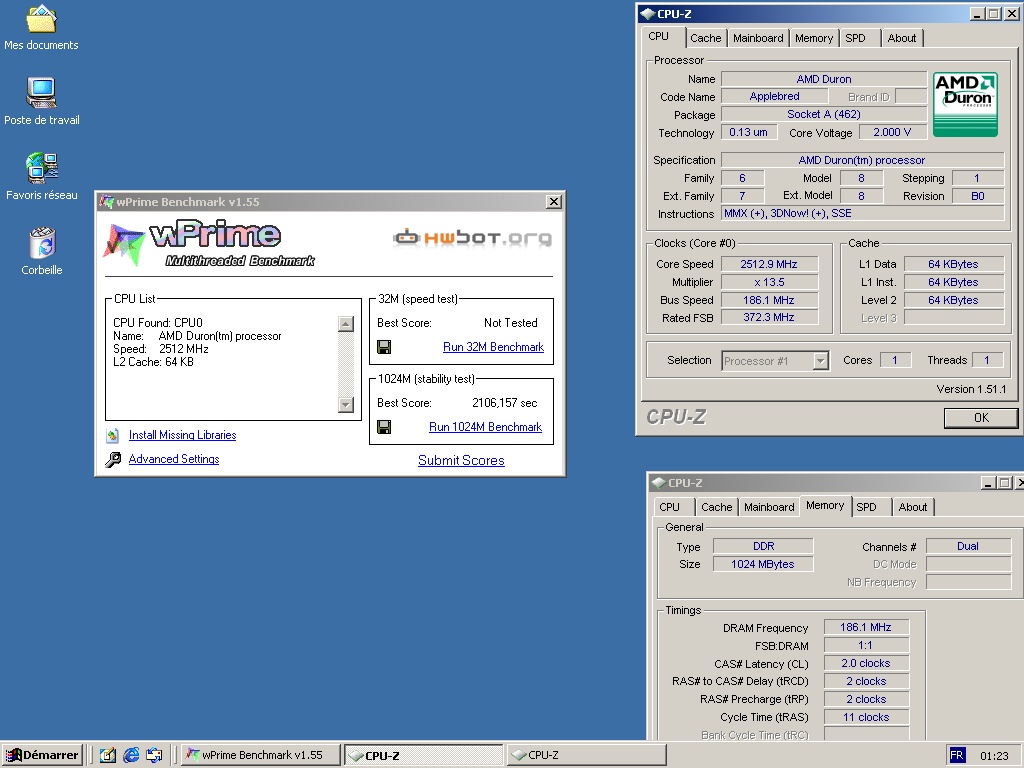Click the Core Voltage value 2.000 V
The width and height of the screenshot is (1024, 768).
(x=892, y=132)
